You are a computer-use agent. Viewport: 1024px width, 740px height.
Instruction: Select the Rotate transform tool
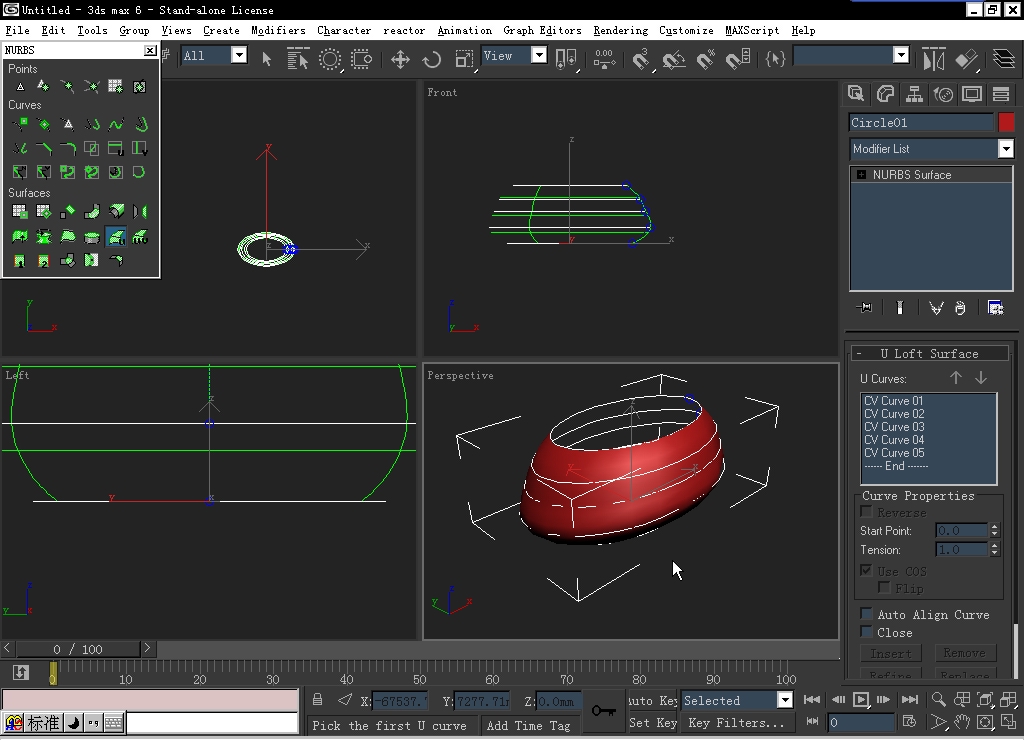click(x=432, y=59)
